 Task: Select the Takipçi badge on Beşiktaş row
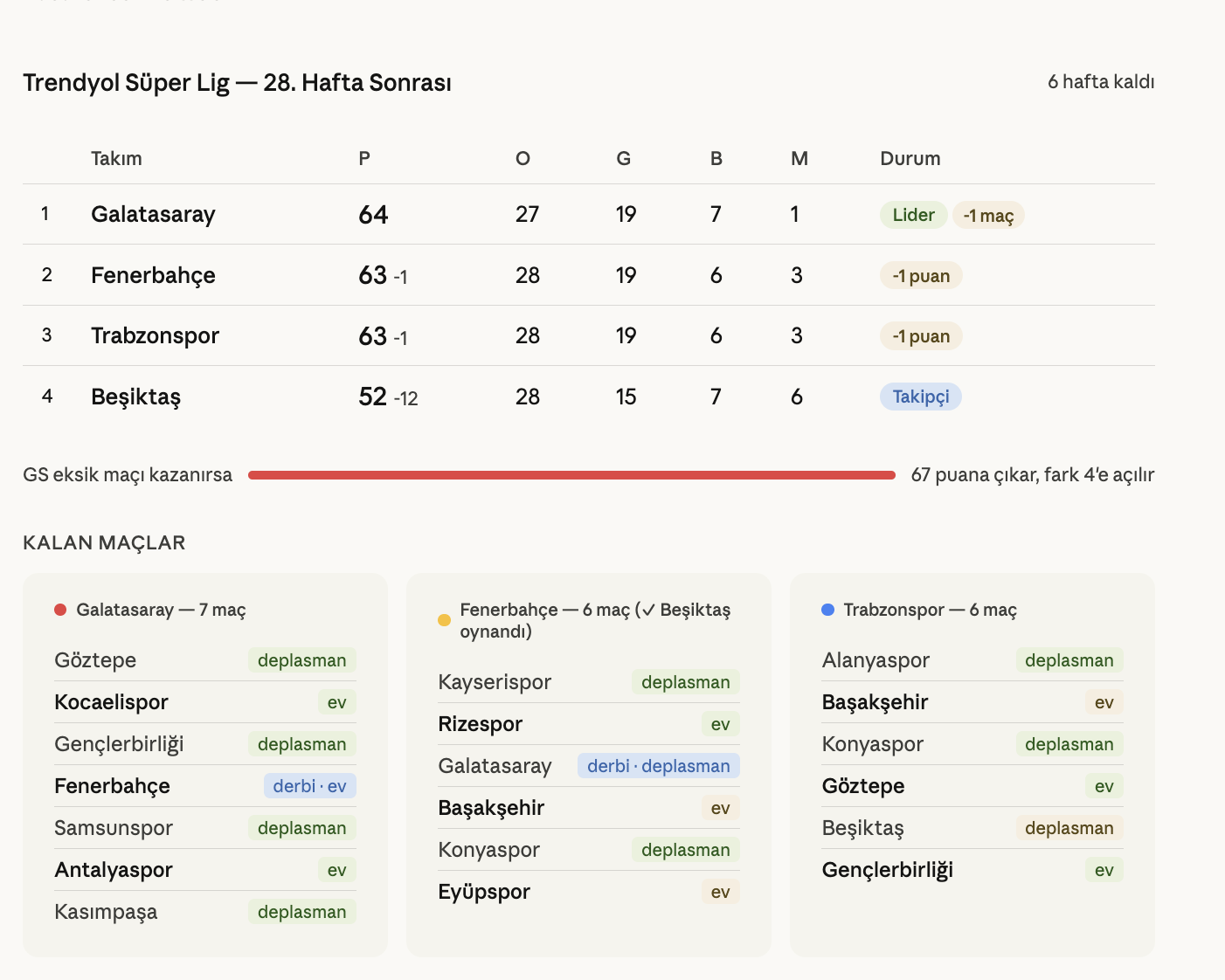(920, 397)
